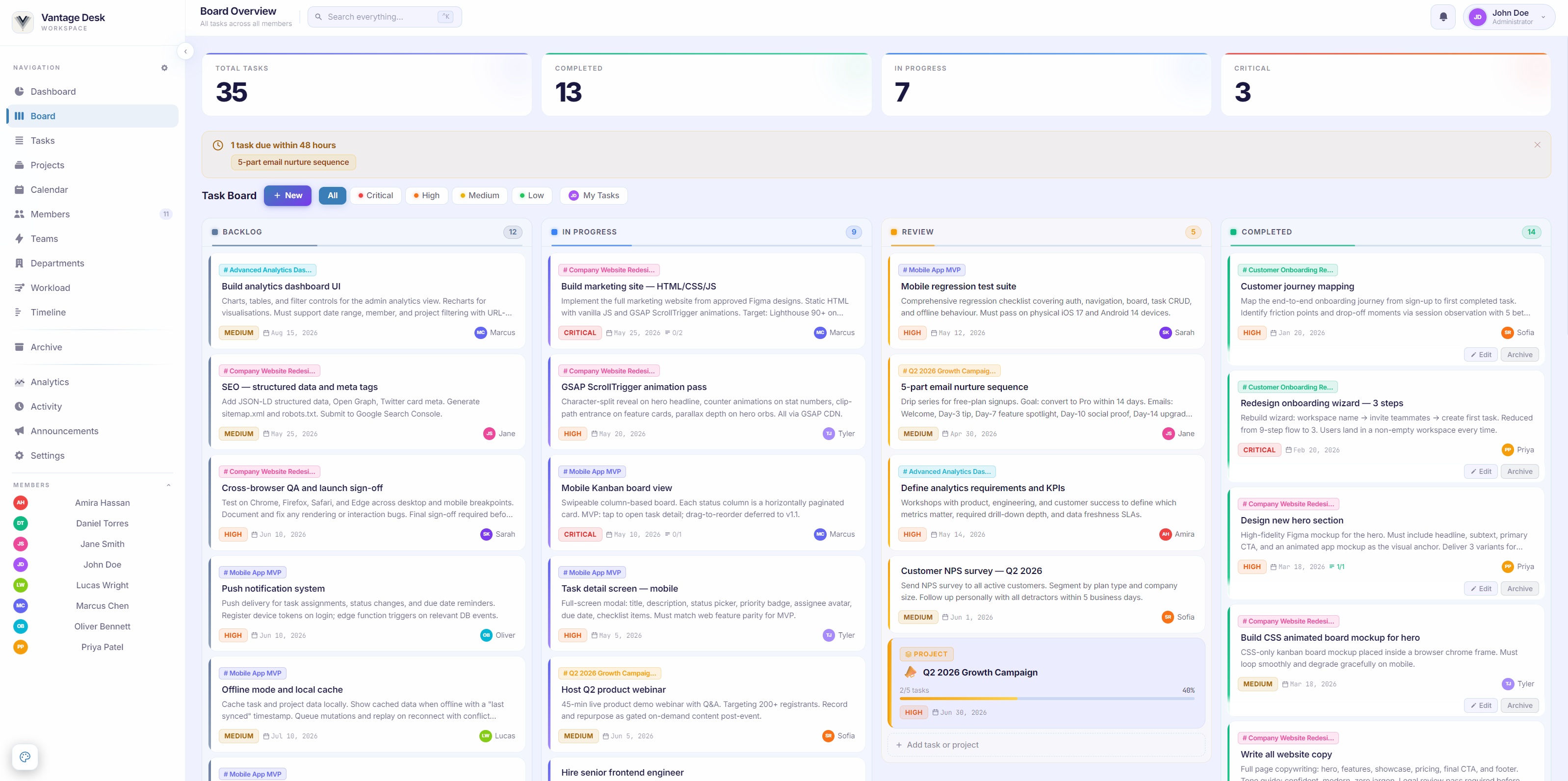Filter the board by High priority
The width and height of the screenshot is (1568, 781).
426,195
